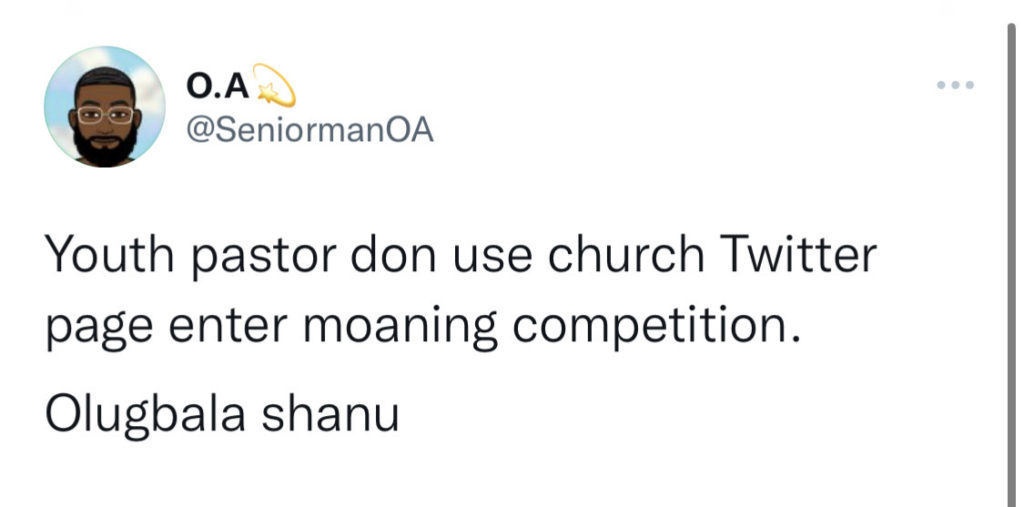Image resolution: width=1024 pixels, height=507 pixels.
Task: Click the "Olugbala shanu" text line
Action: 222,411
